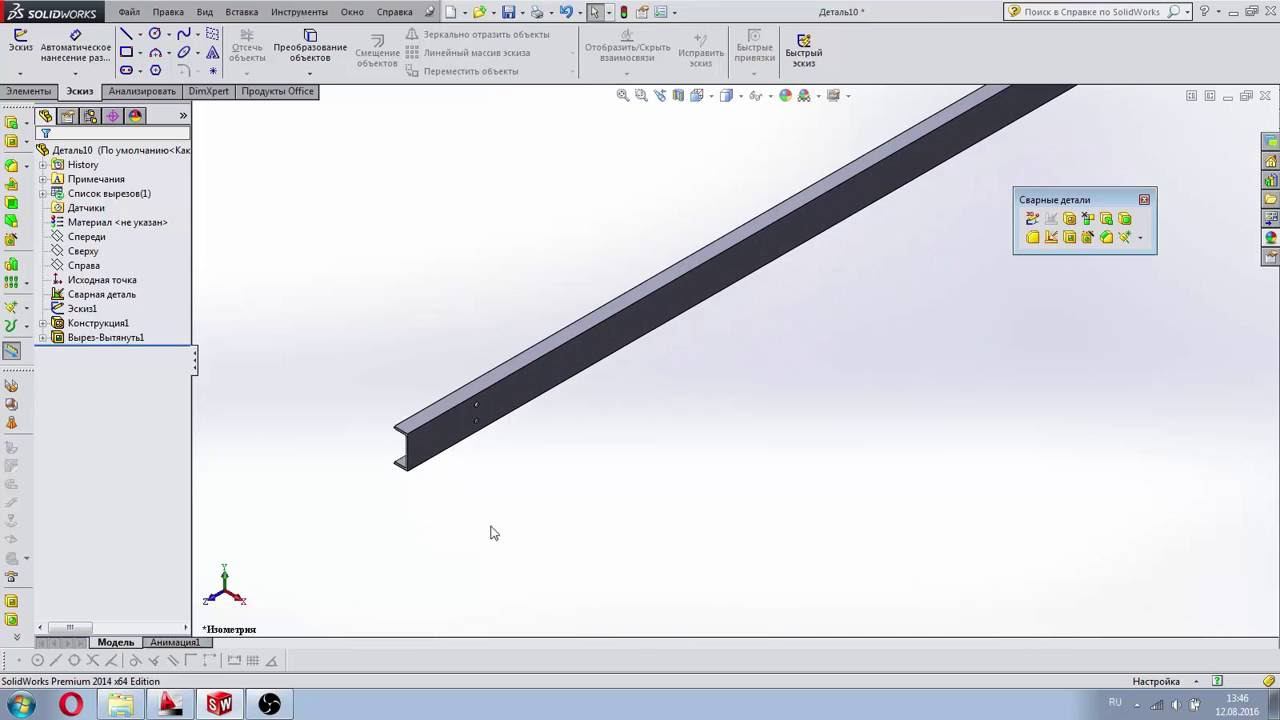Screen dimensions: 1280x720
Task: Open dropdown under Преобразование объектов
Action: pos(310,73)
